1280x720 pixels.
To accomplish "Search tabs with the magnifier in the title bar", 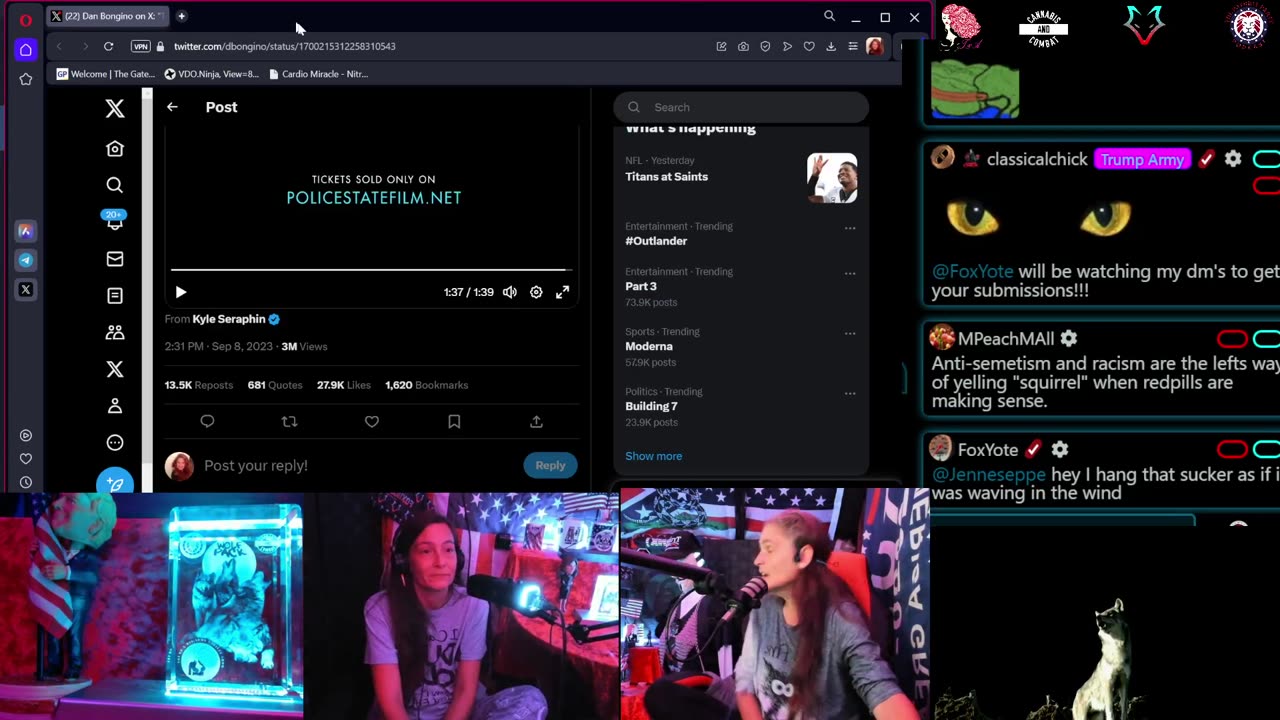I will pos(829,16).
